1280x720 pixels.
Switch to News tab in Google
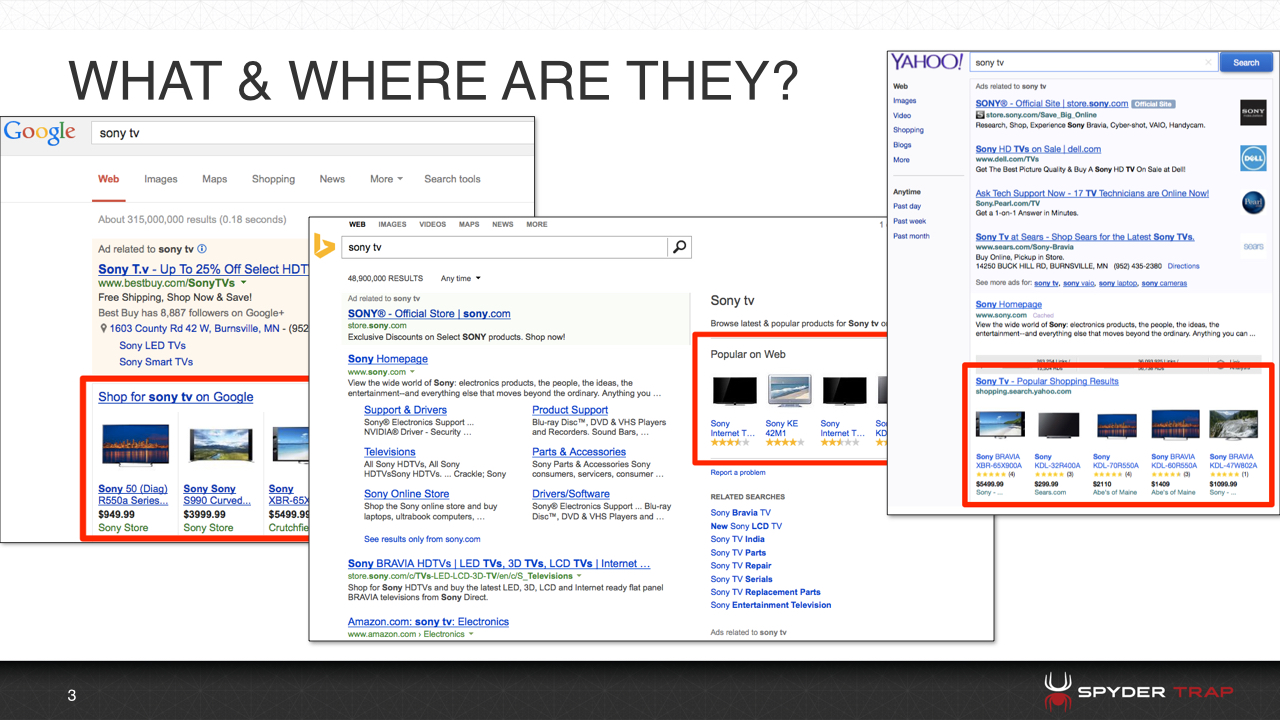pos(332,179)
